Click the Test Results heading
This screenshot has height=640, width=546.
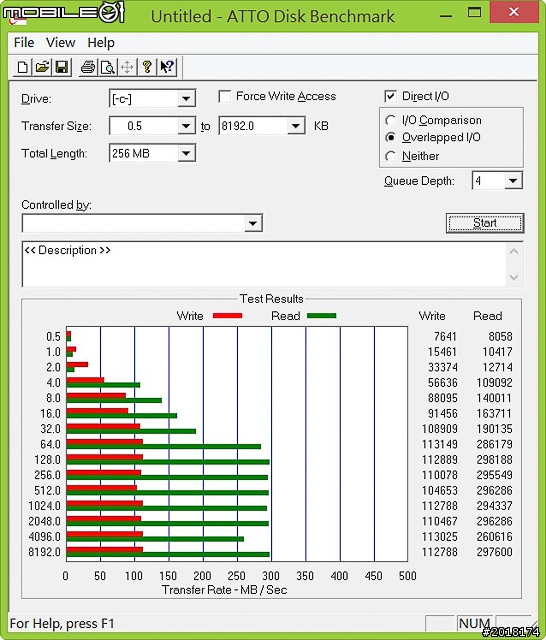[271, 299]
